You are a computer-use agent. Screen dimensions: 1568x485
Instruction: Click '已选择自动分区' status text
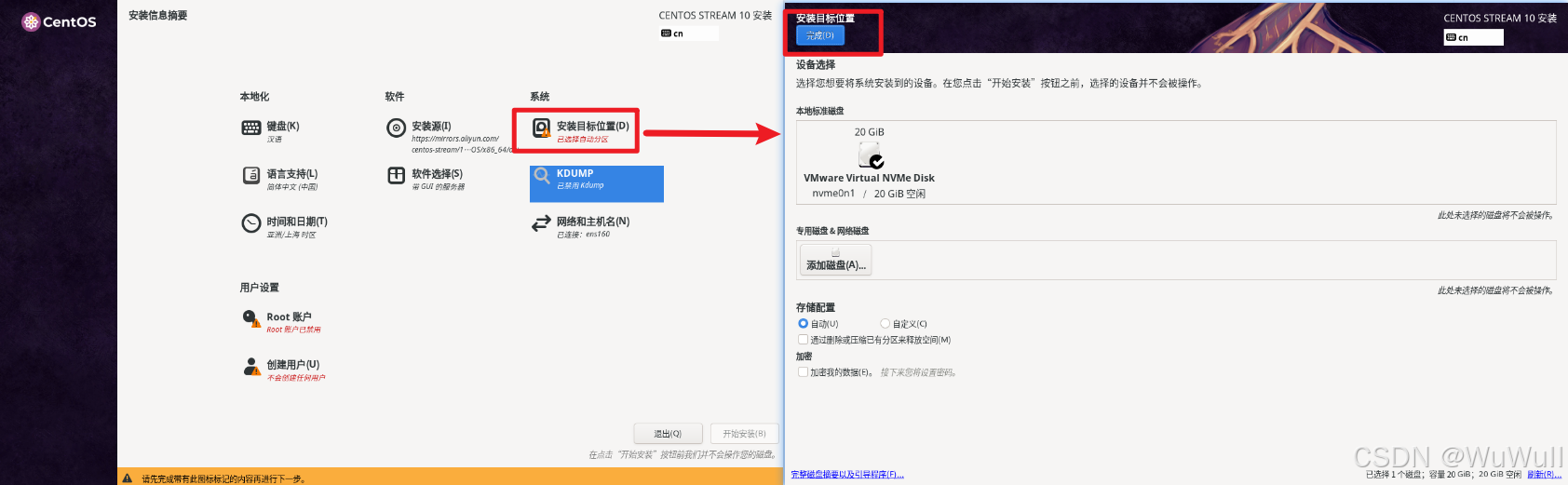[x=583, y=140]
